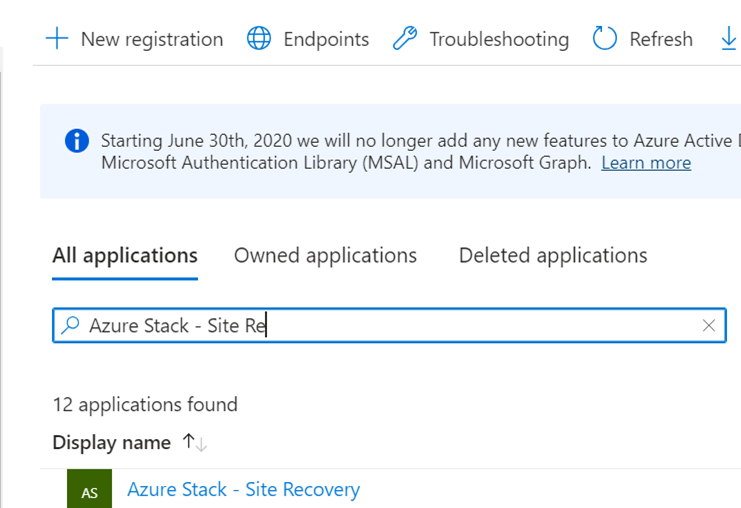
Task: Switch to the All applications tab
Action: pos(125,256)
